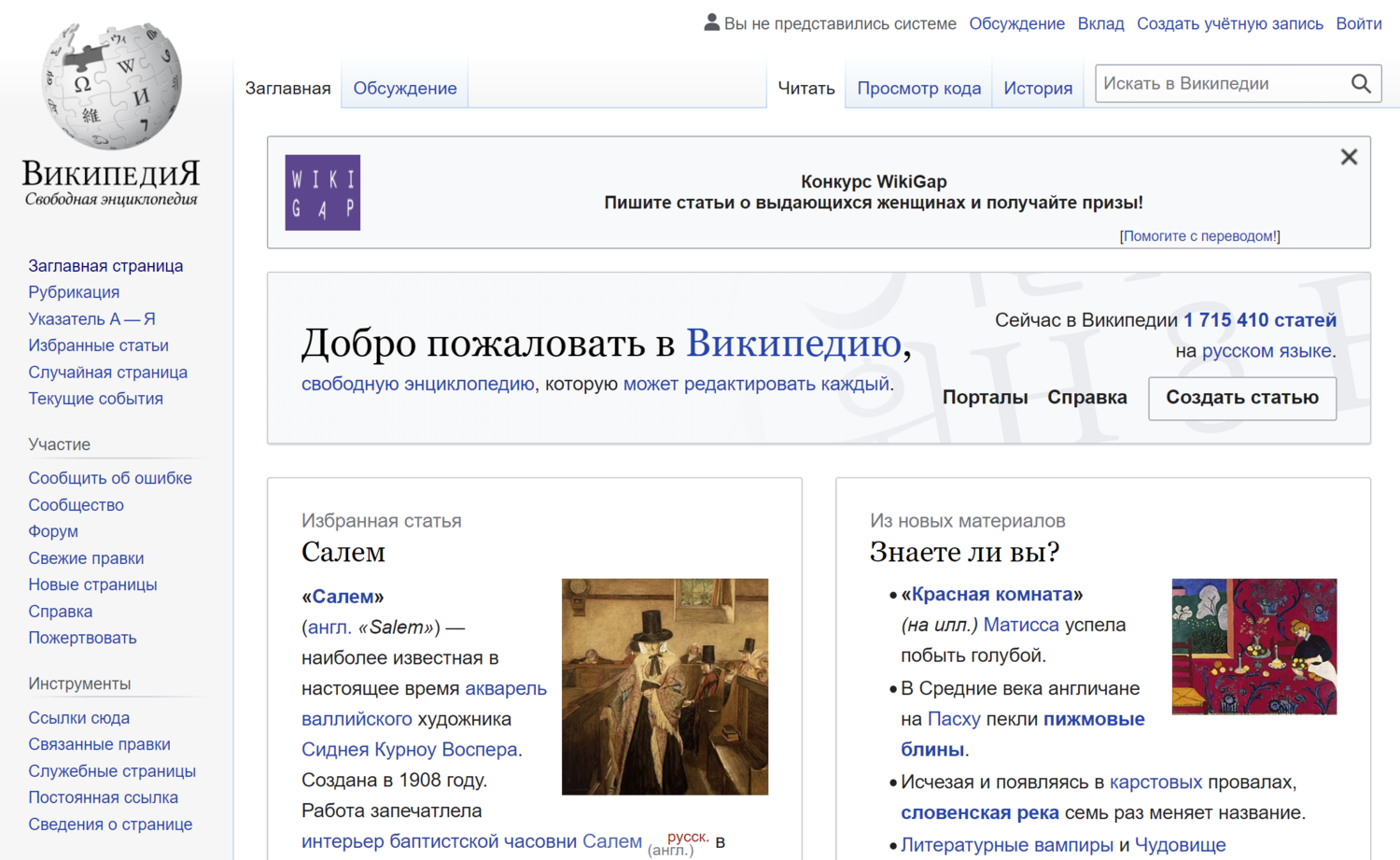Open the Красная комната link
Image resolution: width=1400 pixels, height=860 pixels.
992,595
